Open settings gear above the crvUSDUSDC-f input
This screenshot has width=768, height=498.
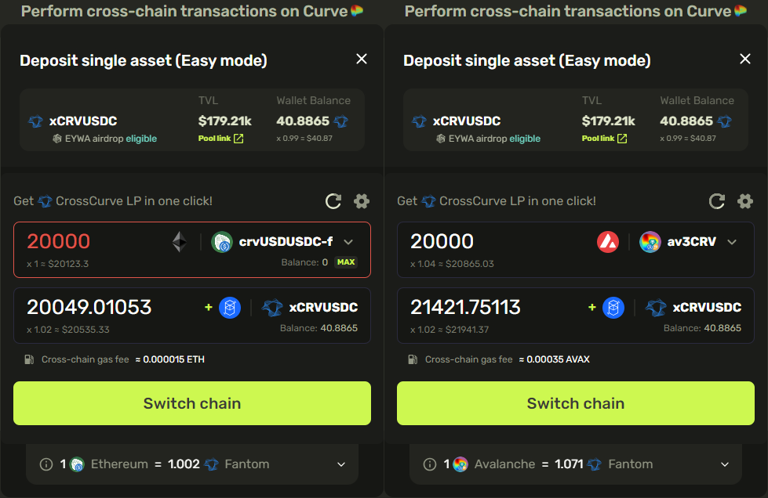pos(362,201)
